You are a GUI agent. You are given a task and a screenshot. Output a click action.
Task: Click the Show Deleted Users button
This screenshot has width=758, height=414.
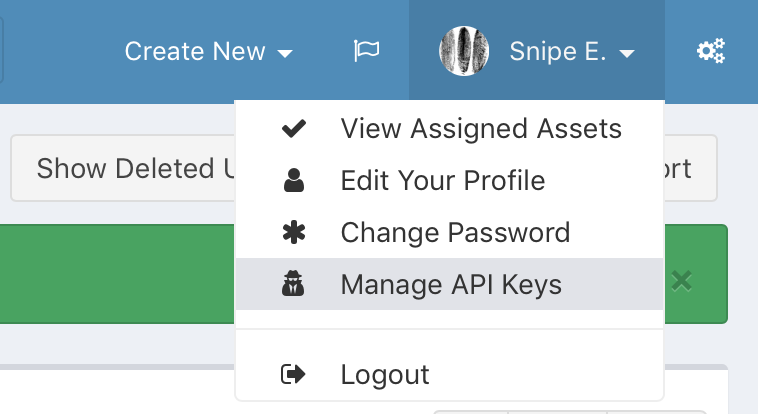(123, 168)
